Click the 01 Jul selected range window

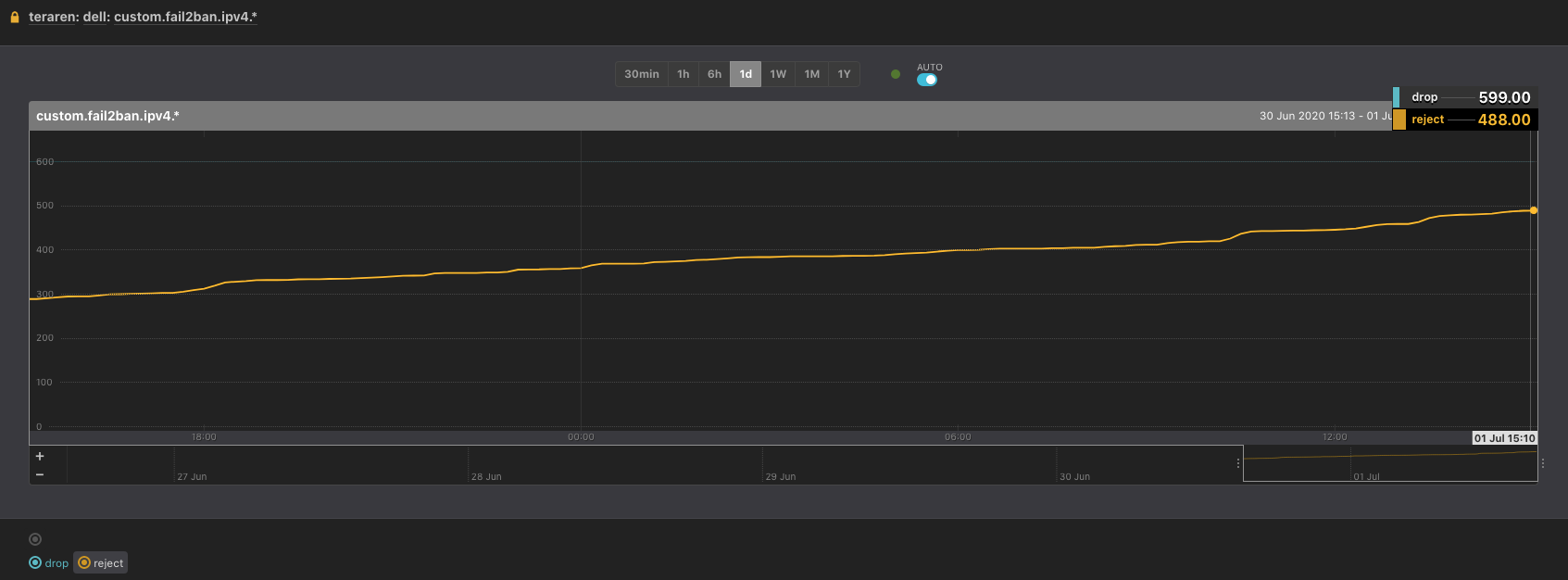point(1390,464)
